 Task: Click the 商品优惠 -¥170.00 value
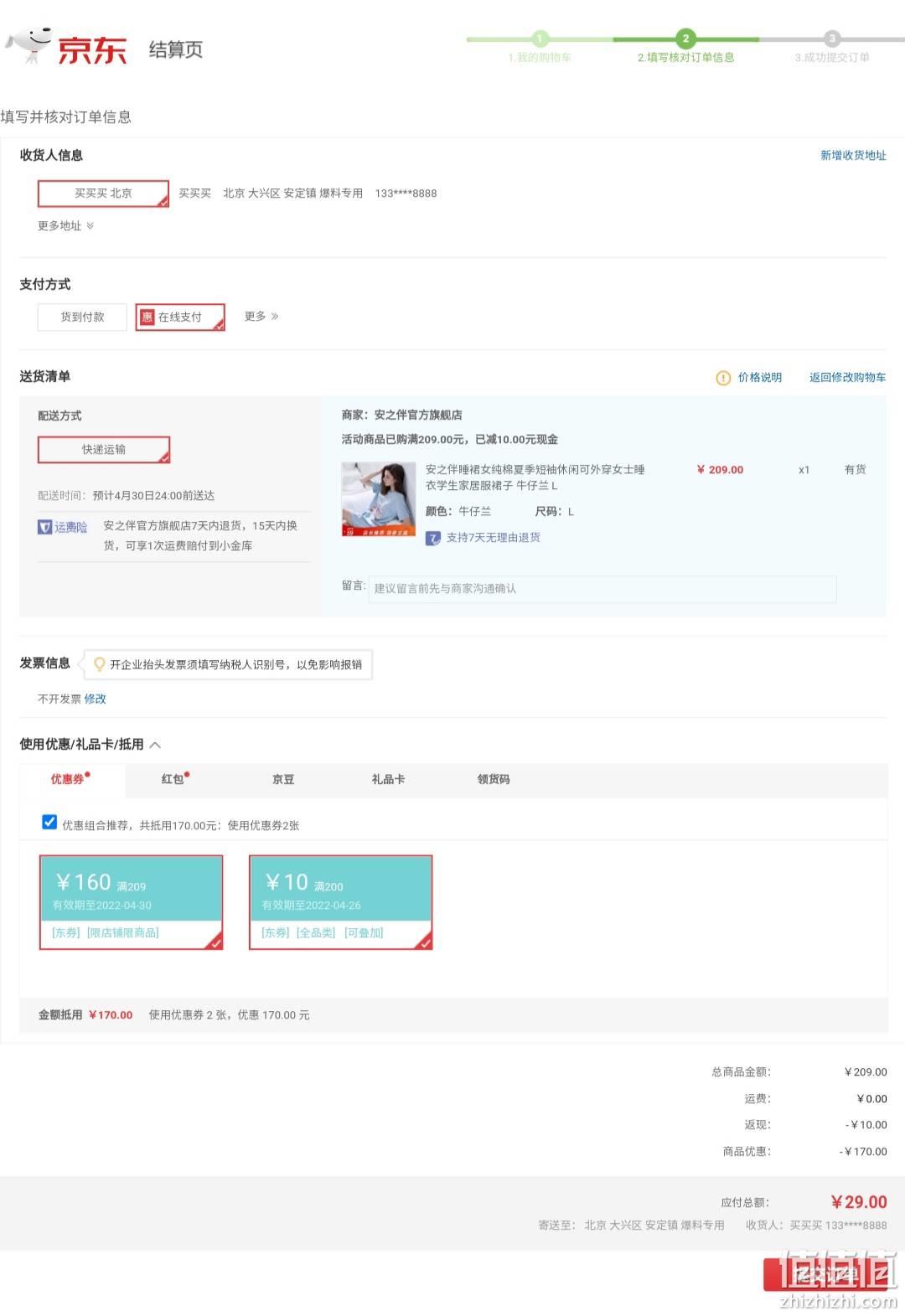863,1152
